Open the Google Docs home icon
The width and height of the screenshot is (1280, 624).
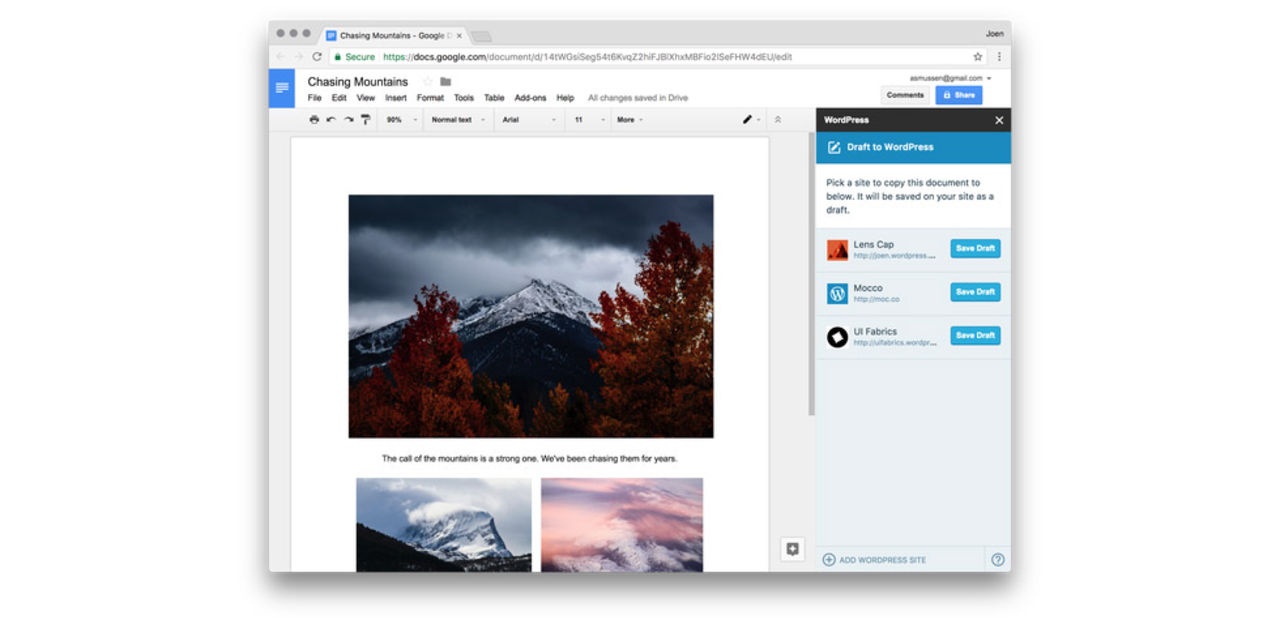point(281,89)
